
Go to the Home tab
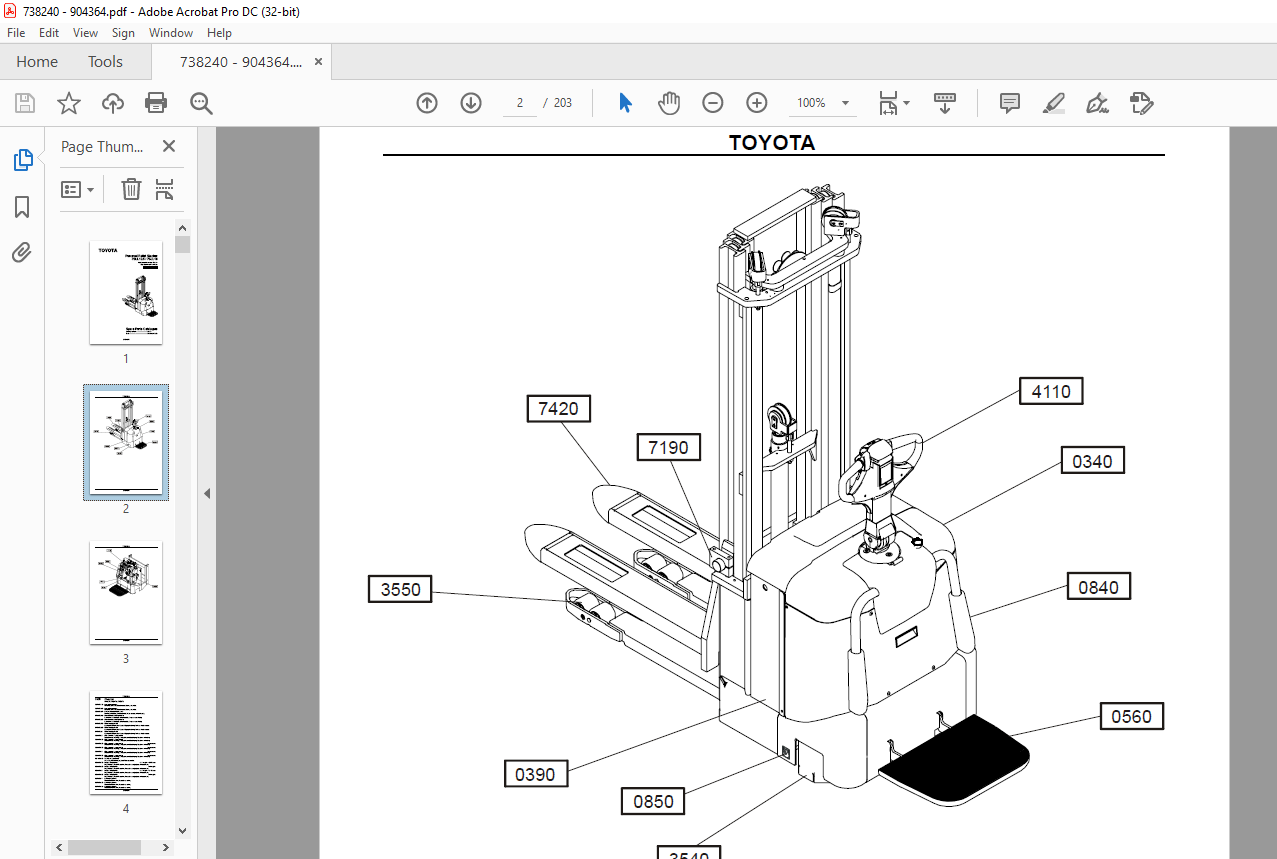coord(37,62)
